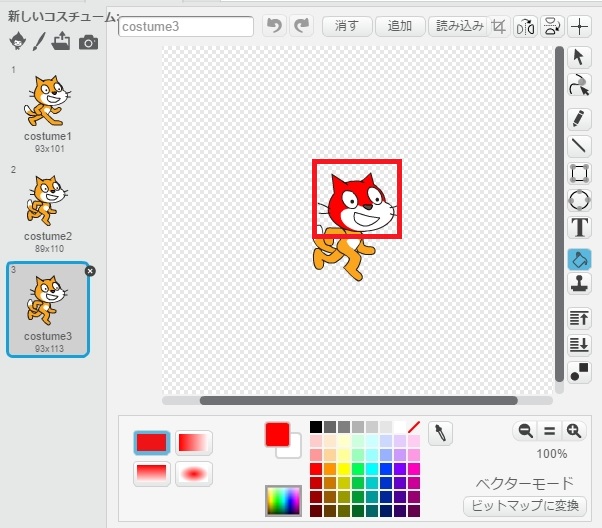This screenshot has height=528, width=602.
Task: Select the arrow Select tool
Action: click(579, 58)
